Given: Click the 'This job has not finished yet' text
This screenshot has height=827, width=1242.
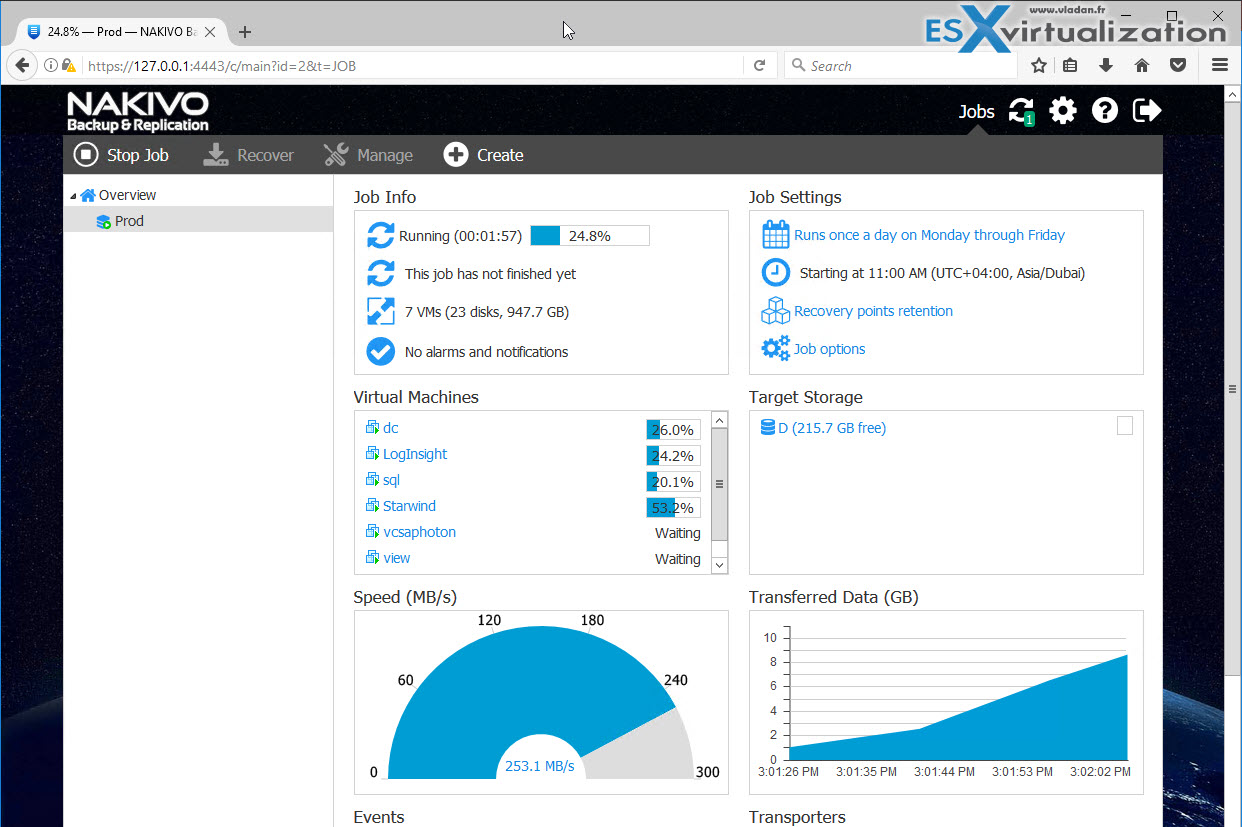Looking at the screenshot, I should 490,274.
